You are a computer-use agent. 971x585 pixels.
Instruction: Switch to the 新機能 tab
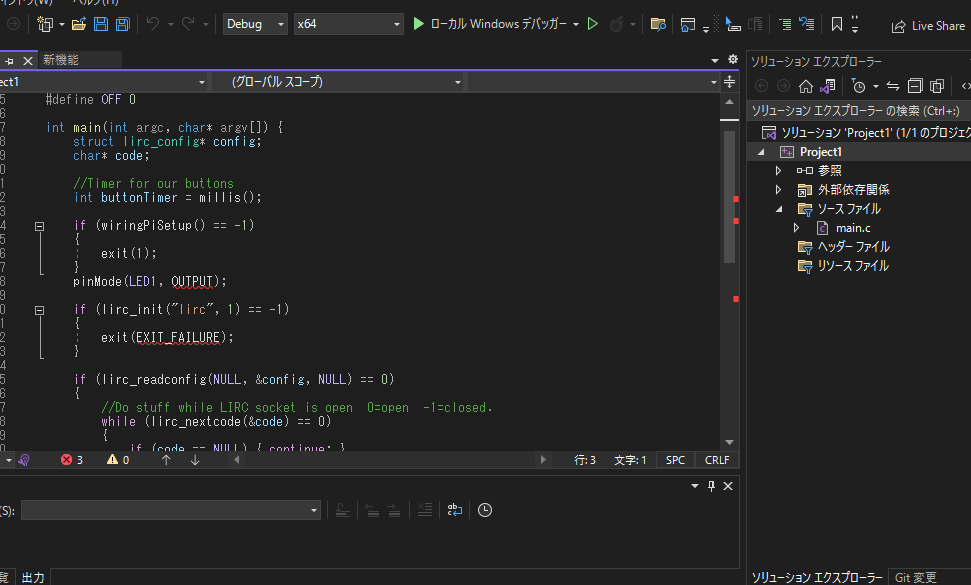[x=61, y=60]
